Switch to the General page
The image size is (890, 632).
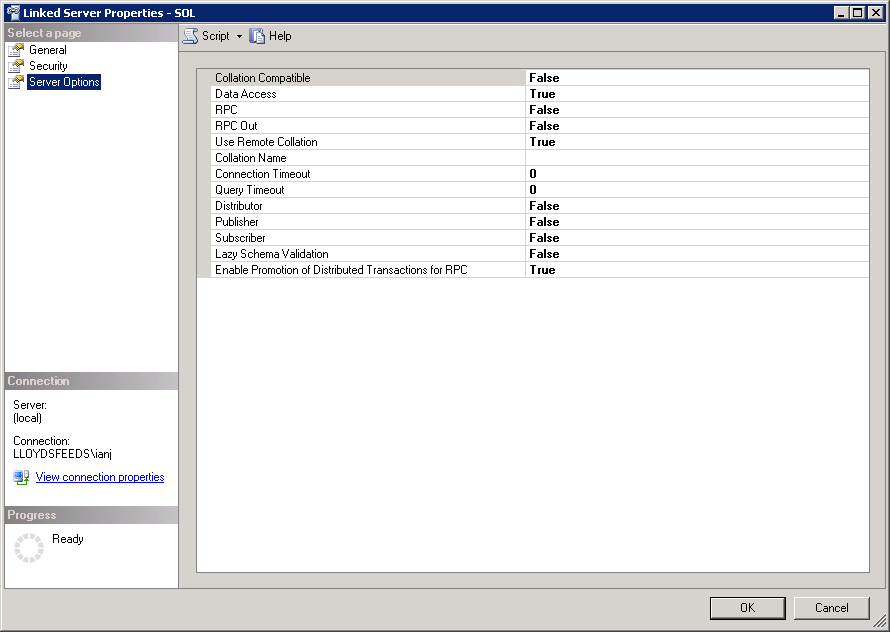point(48,50)
